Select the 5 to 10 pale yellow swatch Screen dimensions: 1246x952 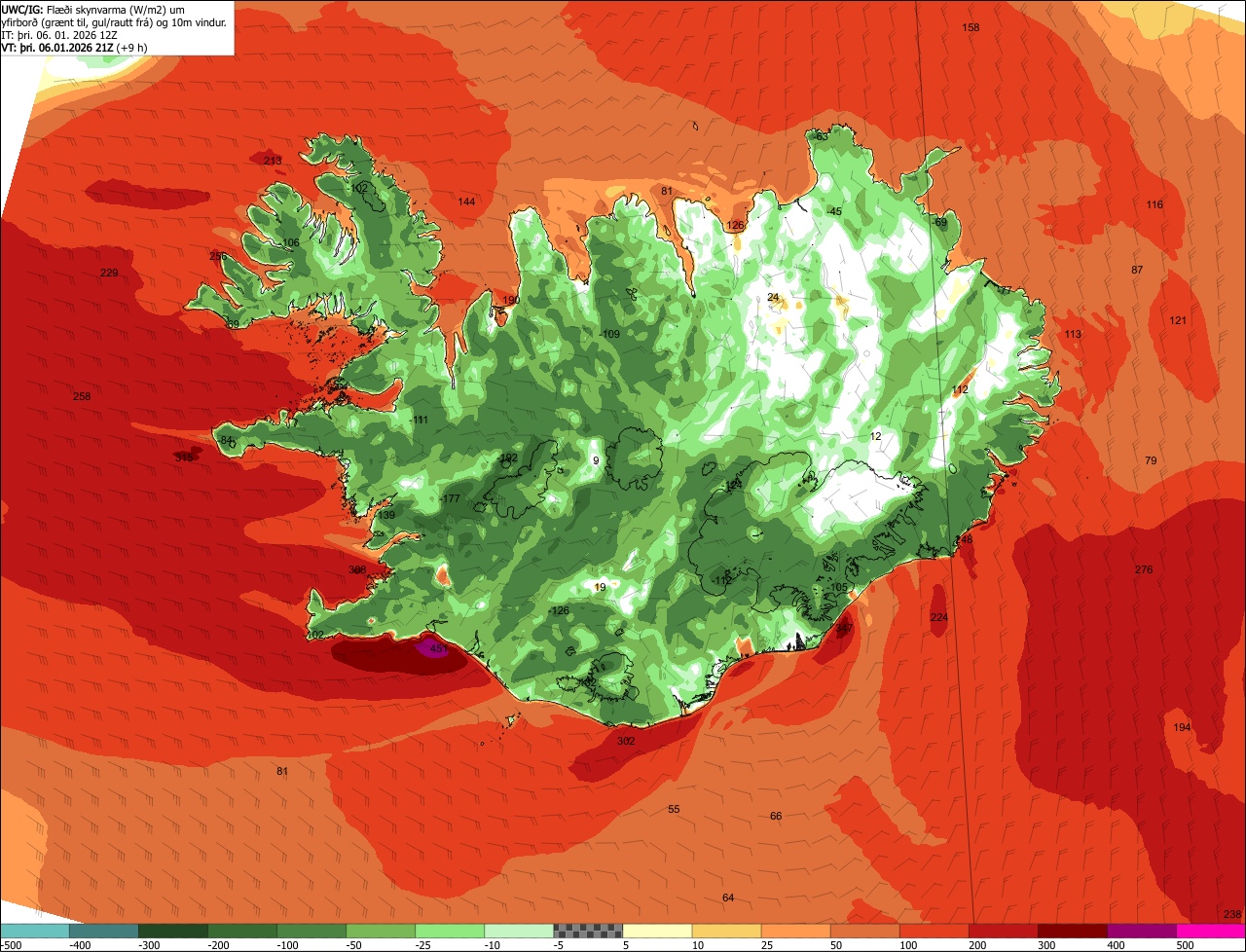[657, 931]
